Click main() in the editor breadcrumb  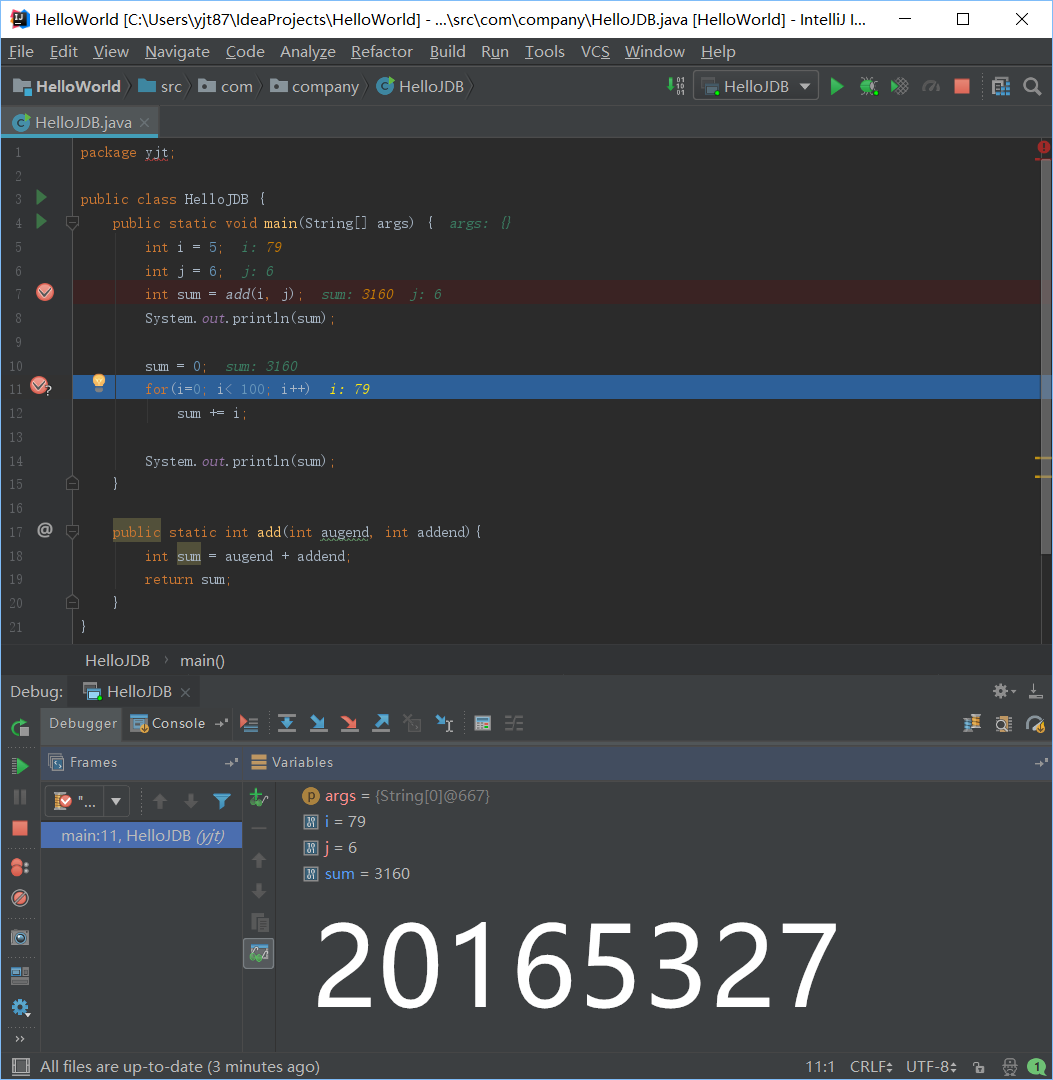202,661
